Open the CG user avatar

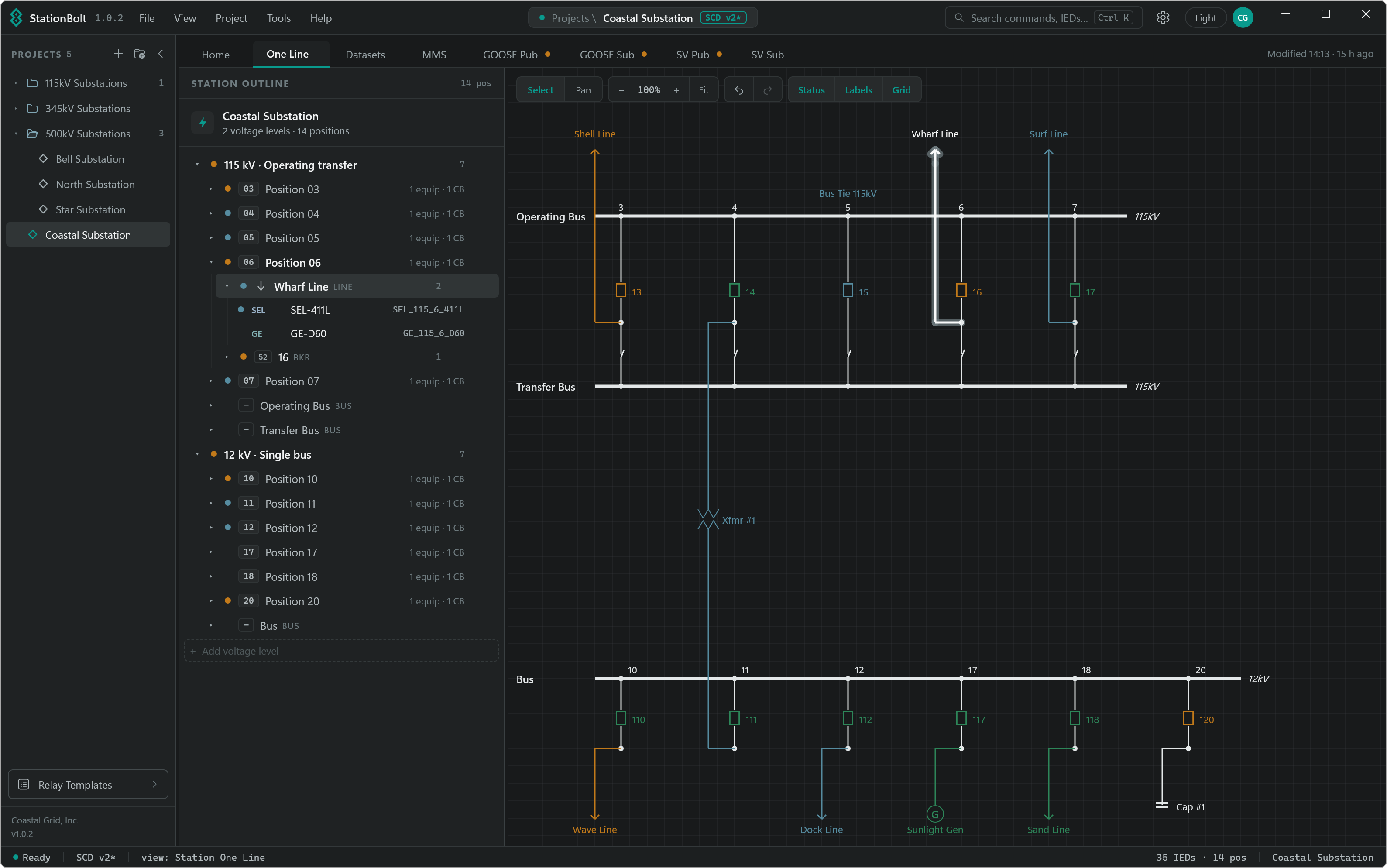(1243, 18)
